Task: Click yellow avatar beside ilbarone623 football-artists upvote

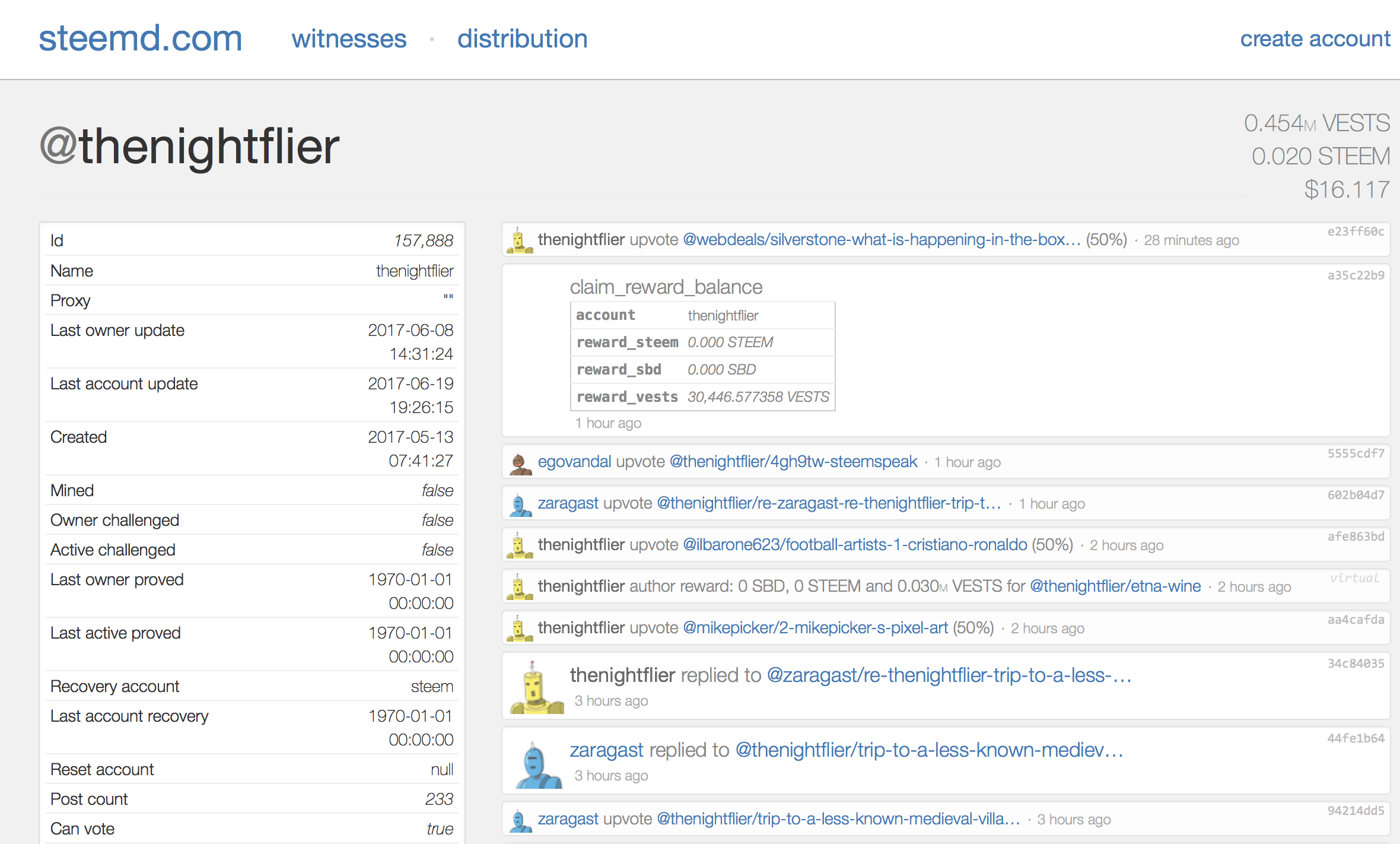Action: (520, 545)
